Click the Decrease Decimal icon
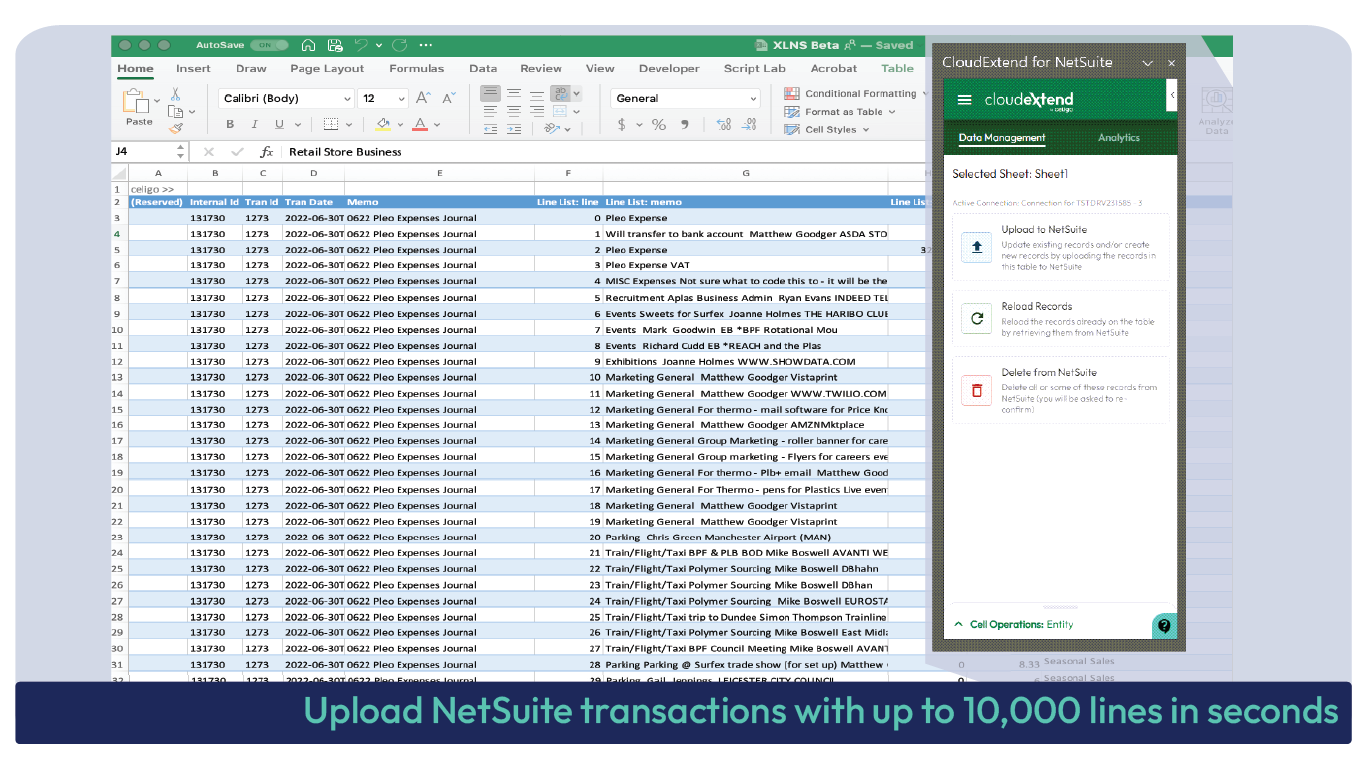 749,125
